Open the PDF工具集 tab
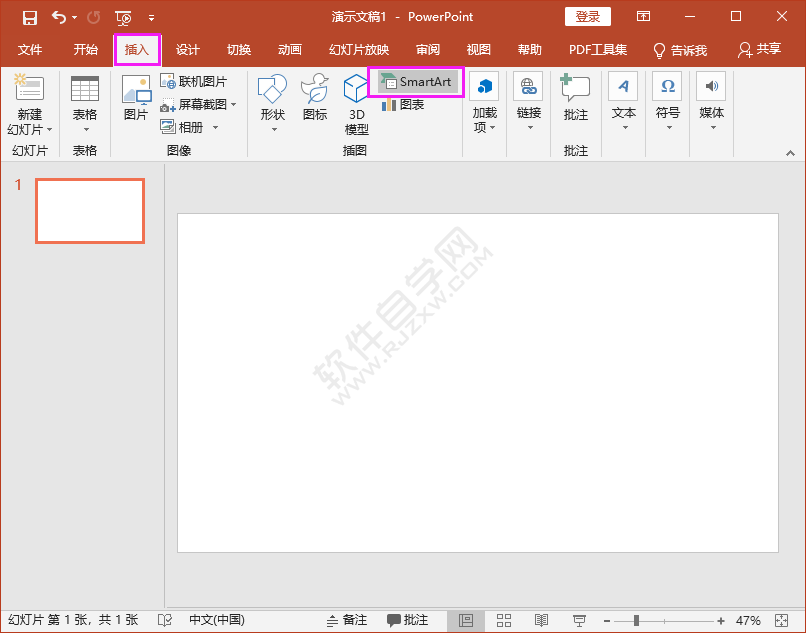 click(x=598, y=50)
